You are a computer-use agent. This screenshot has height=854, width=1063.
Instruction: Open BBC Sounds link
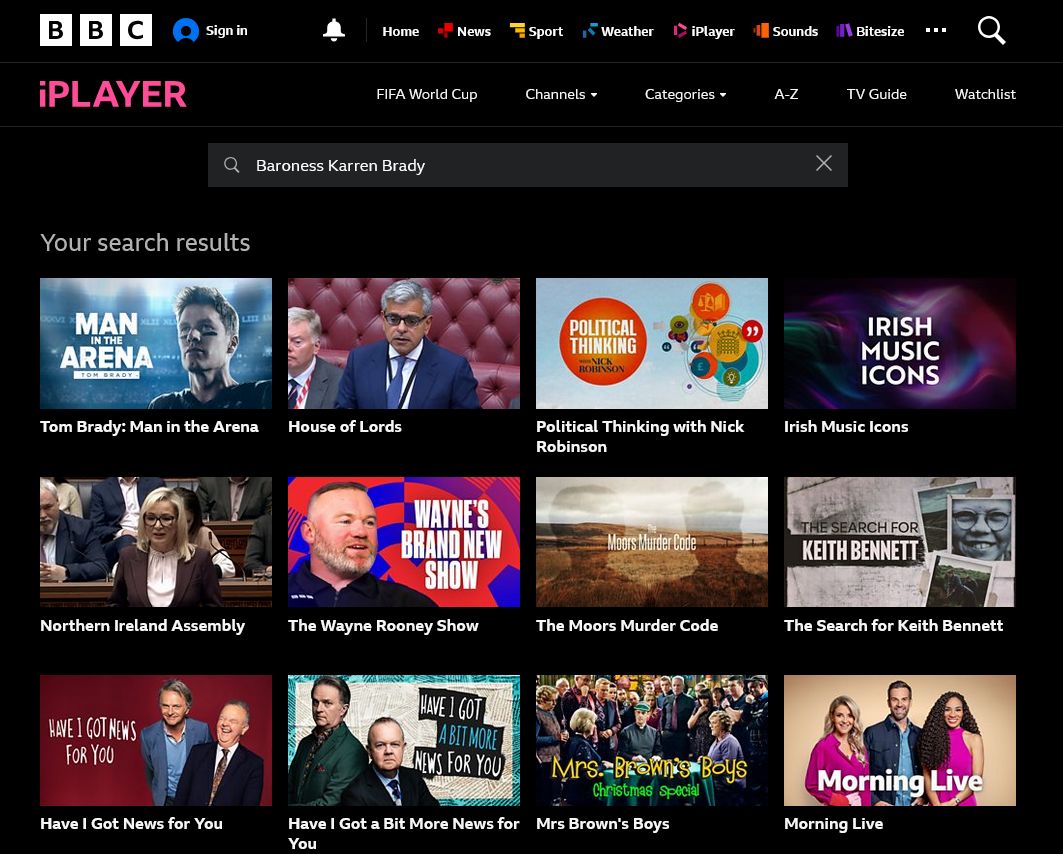click(x=786, y=31)
